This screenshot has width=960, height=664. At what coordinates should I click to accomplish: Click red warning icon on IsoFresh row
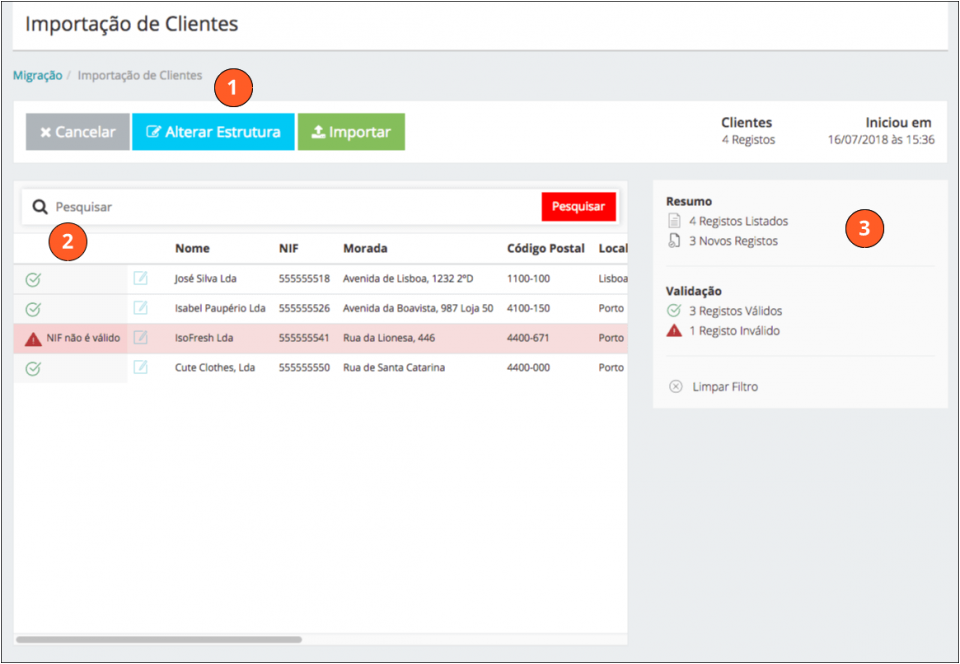[33, 338]
